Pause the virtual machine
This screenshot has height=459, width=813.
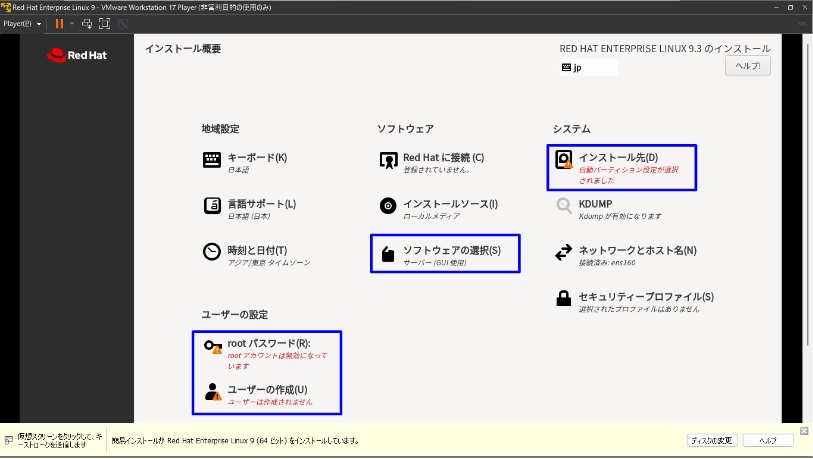59,24
